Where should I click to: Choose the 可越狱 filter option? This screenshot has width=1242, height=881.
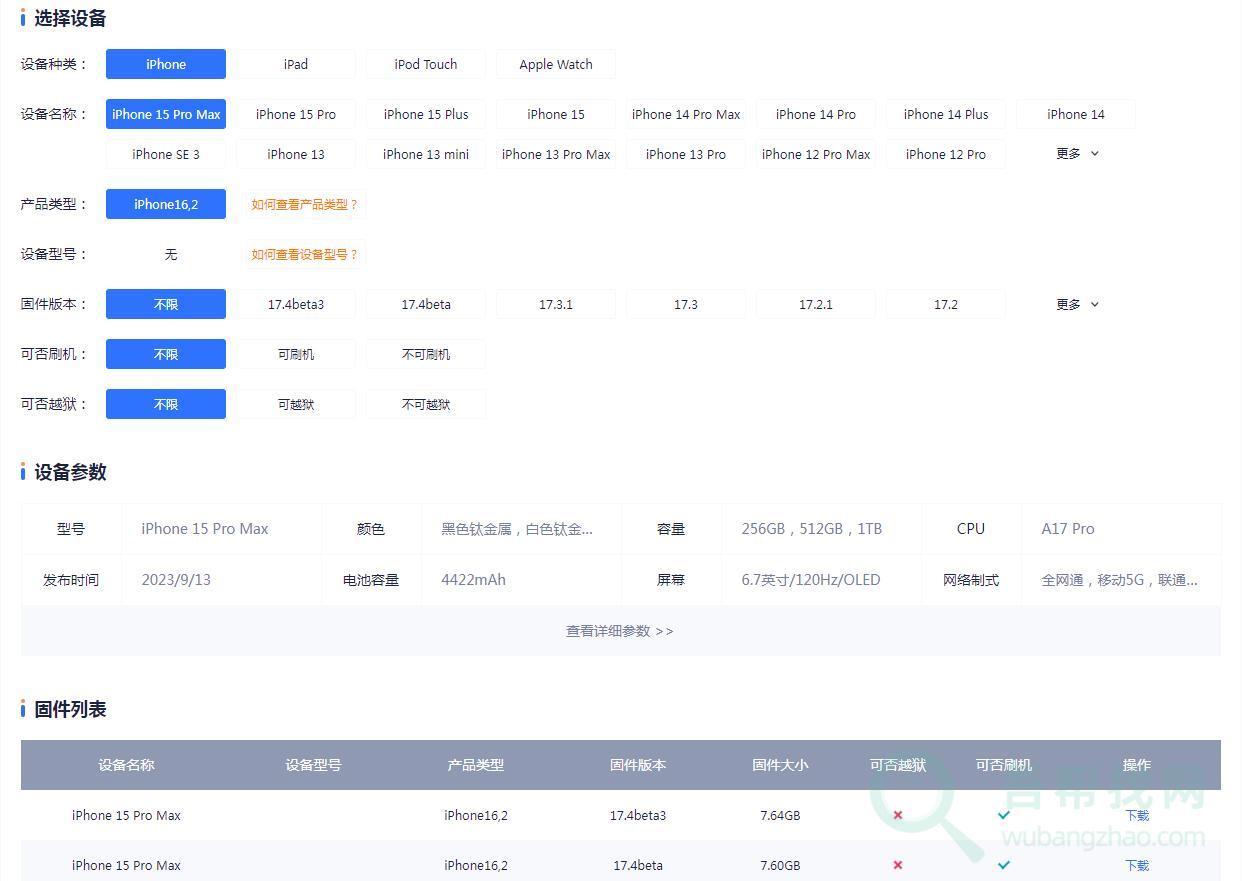click(296, 404)
